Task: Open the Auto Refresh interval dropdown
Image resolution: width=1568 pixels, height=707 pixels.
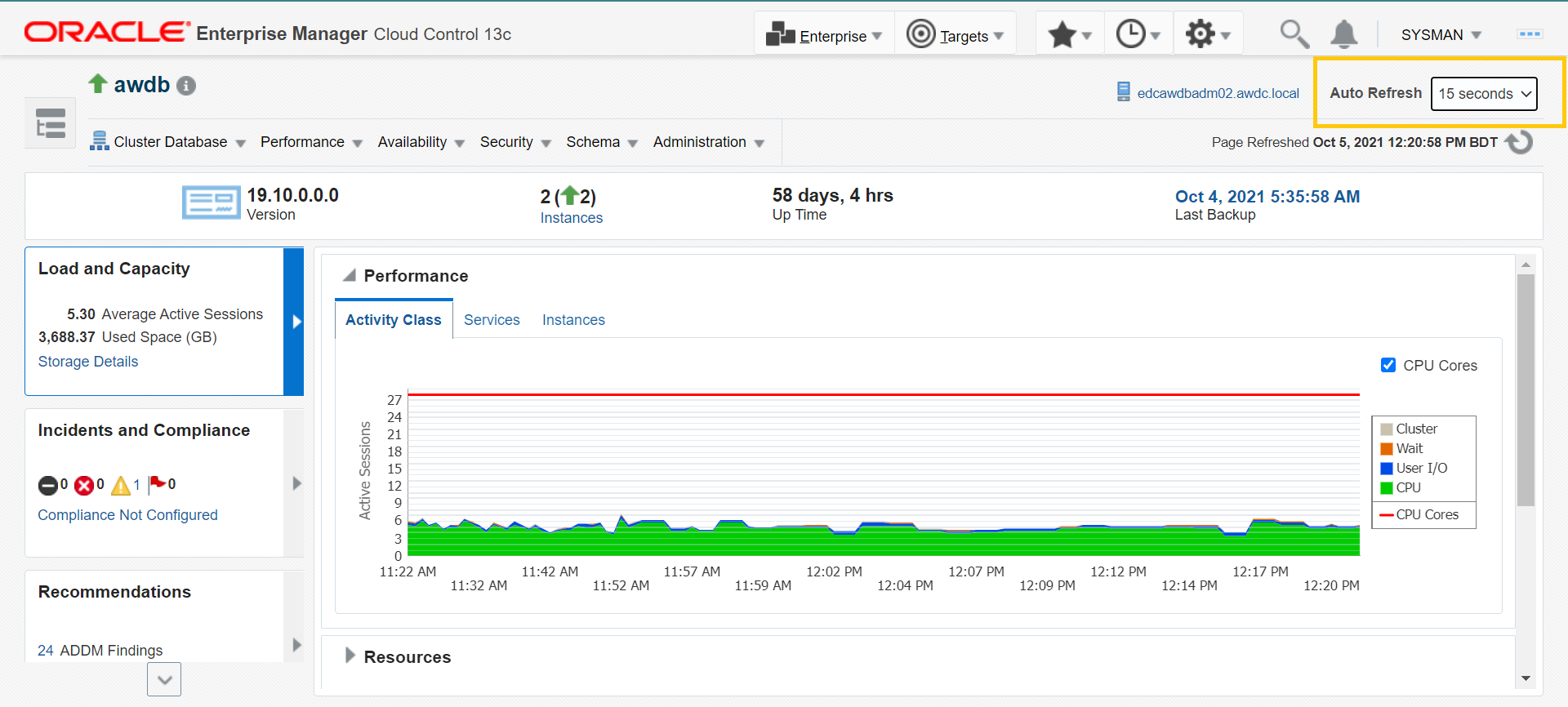Action: point(1484,94)
